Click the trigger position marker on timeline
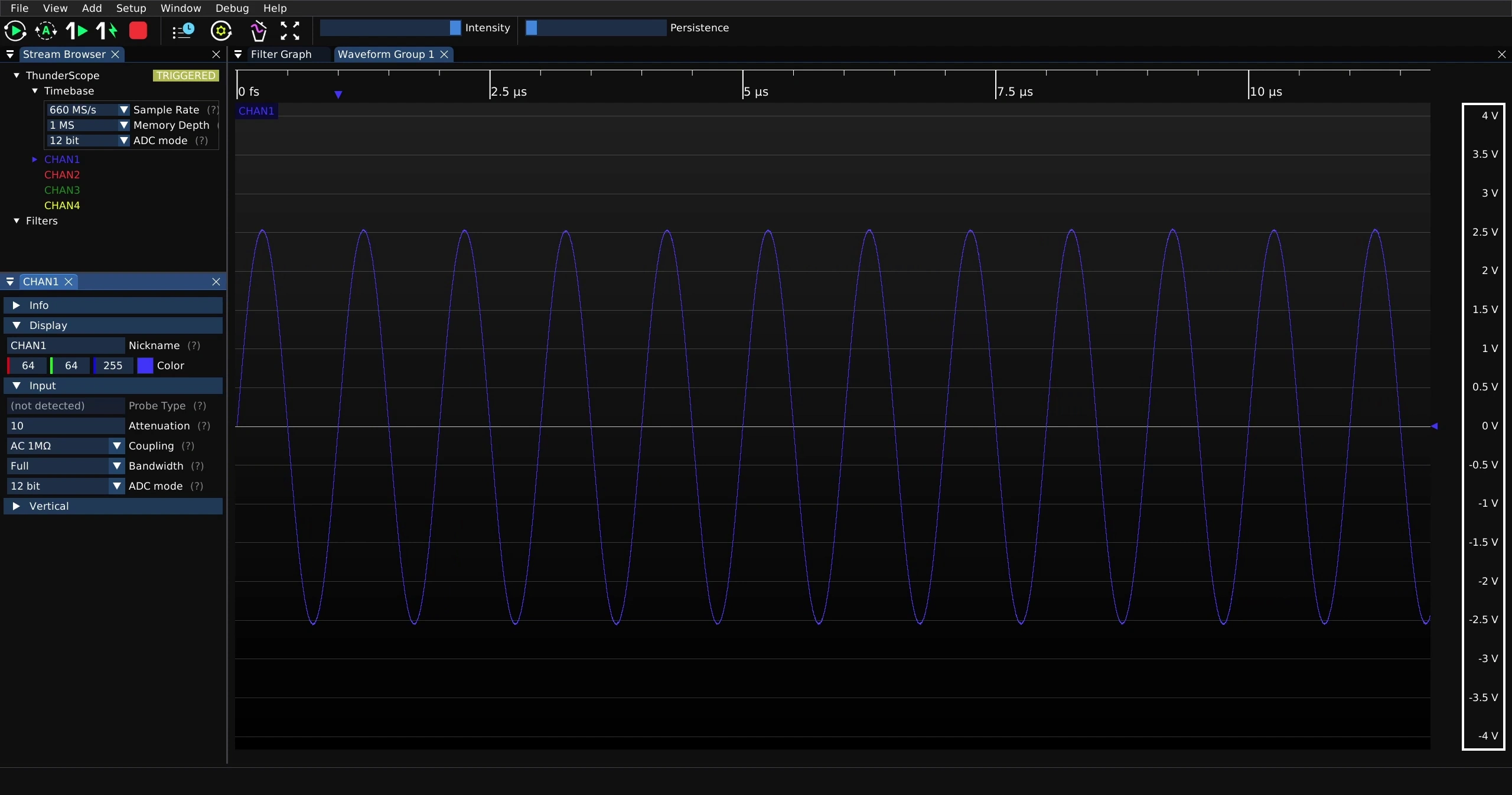The image size is (1512, 795). coord(338,95)
